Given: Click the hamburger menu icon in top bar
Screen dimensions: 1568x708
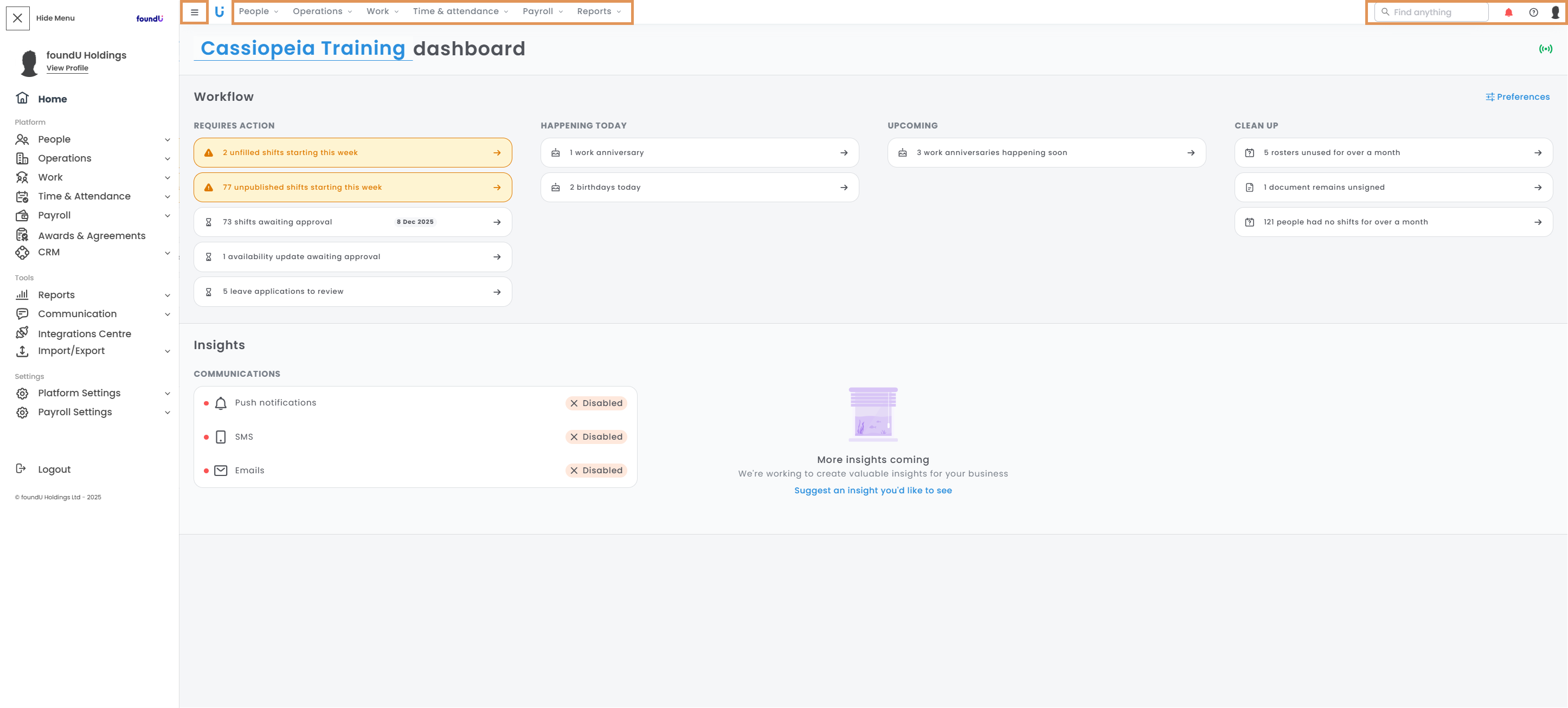Looking at the screenshot, I should tap(194, 12).
